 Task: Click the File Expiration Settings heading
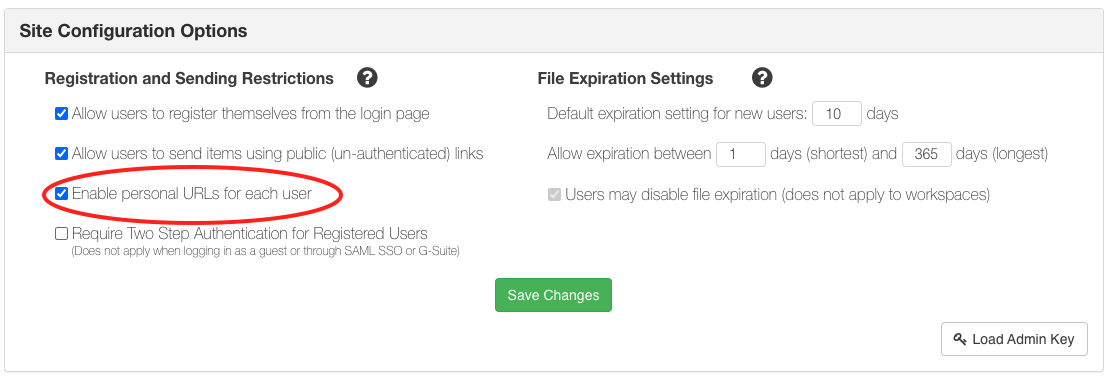pyautogui.click(x=625, y=78)
